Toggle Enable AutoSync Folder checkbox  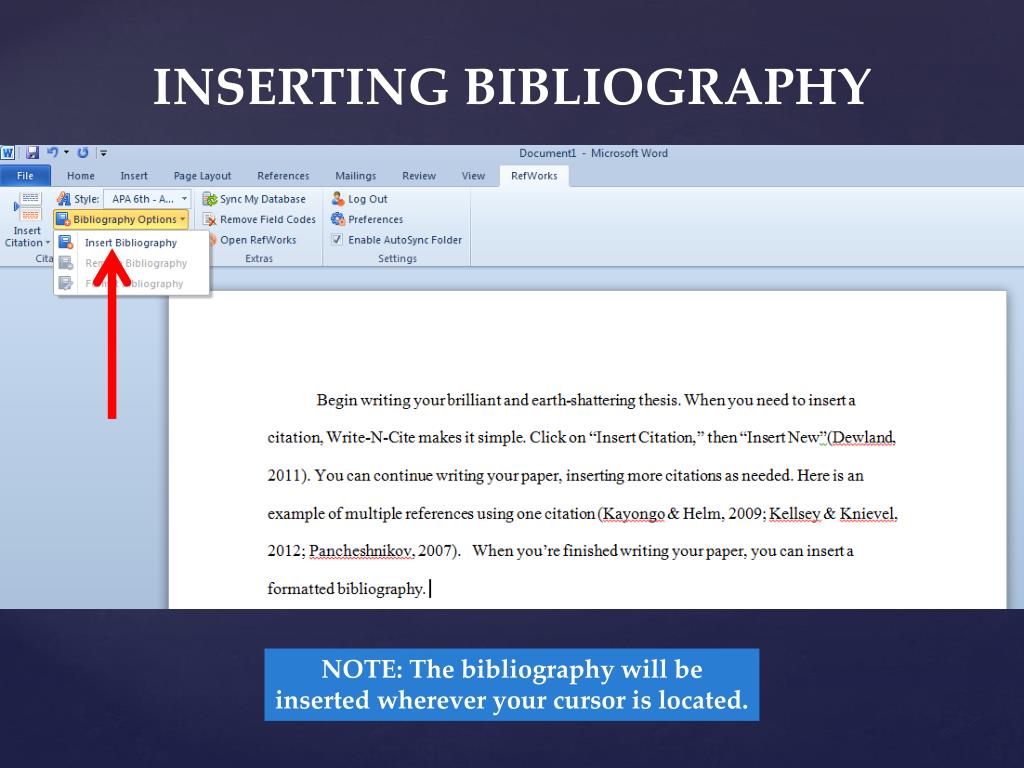pyautogui.click(x=336, y=240)
